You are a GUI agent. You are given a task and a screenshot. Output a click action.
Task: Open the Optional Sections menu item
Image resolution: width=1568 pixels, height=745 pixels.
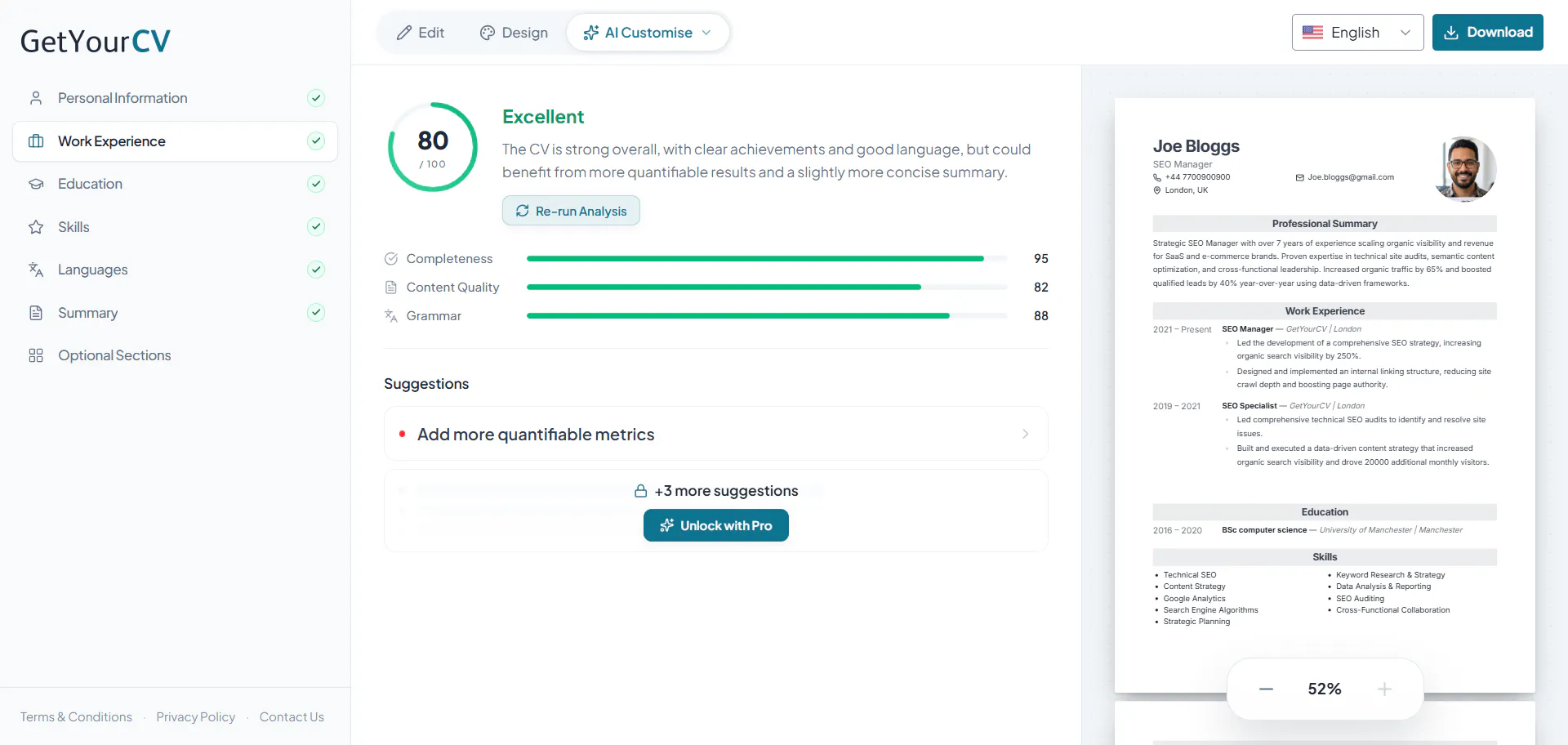pos(175,355)
